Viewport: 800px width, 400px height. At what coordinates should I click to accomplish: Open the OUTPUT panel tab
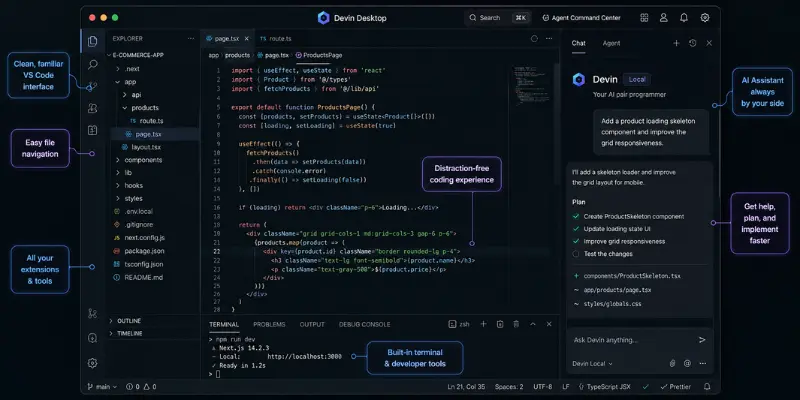click(312, 324)
